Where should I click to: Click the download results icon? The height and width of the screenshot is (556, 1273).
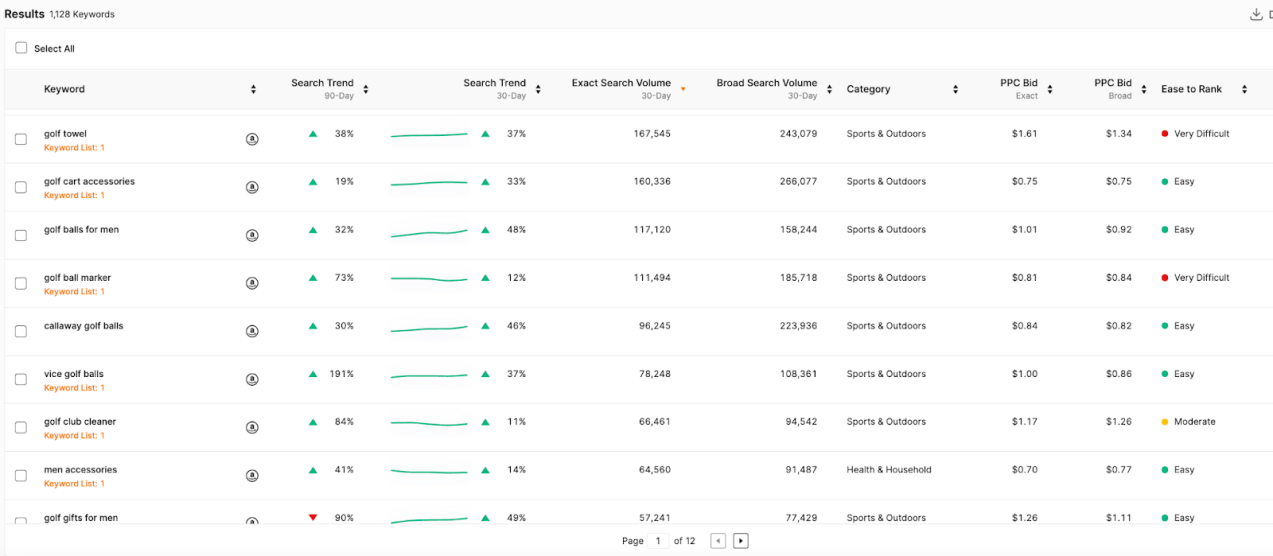1256,14
